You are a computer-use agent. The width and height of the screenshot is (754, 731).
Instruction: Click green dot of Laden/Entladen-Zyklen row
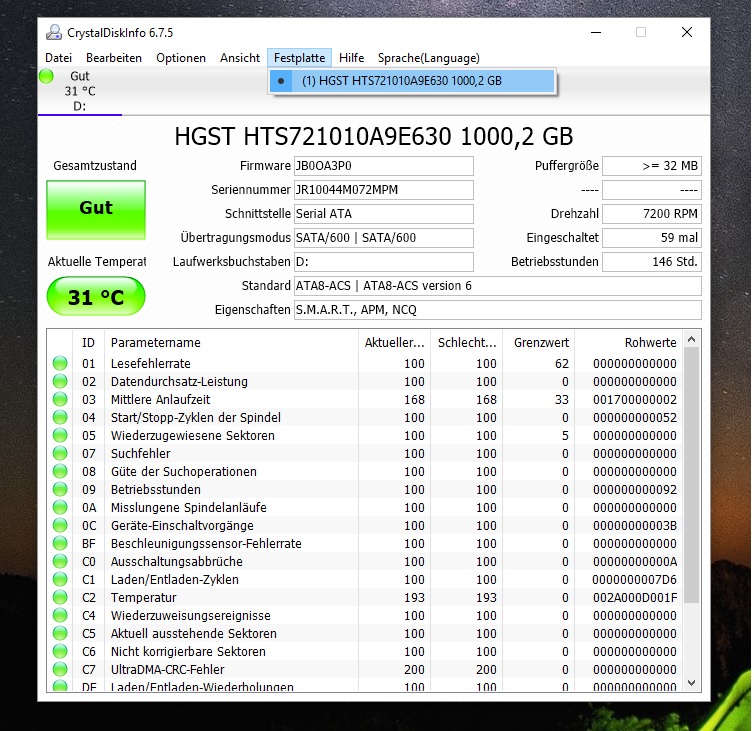tap(60, 580)
